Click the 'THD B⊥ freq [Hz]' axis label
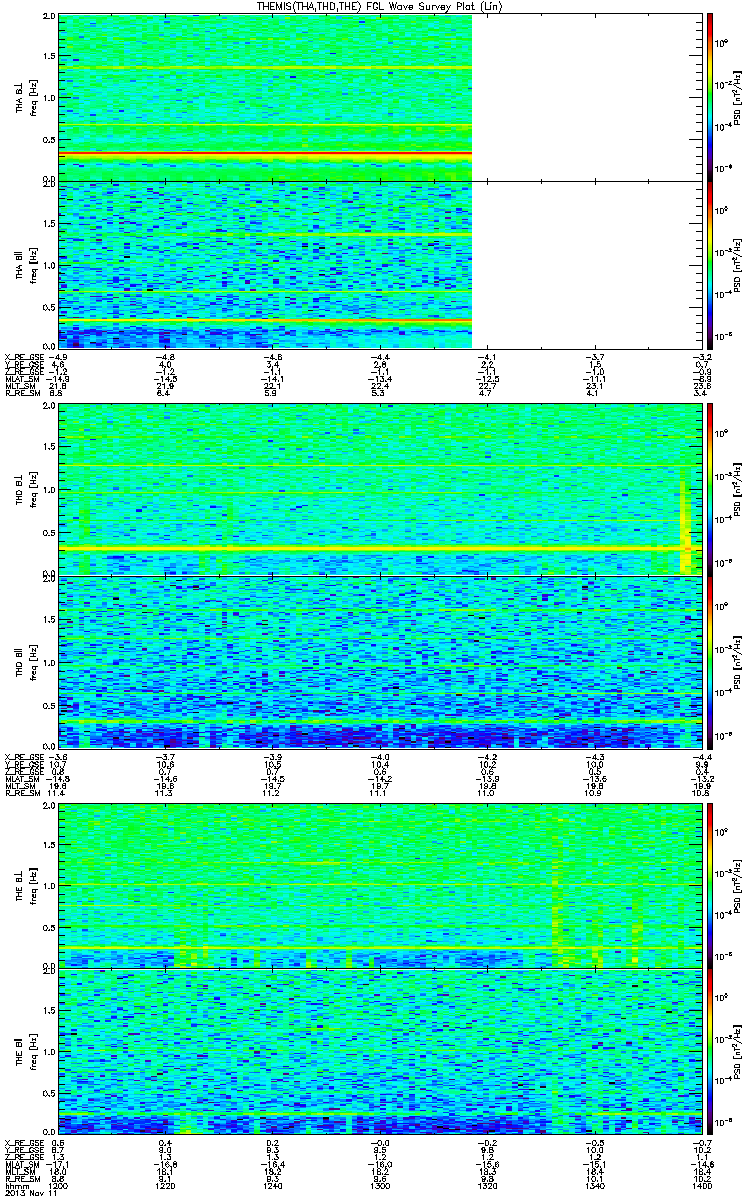750x1200 pixels. [26, 490]
